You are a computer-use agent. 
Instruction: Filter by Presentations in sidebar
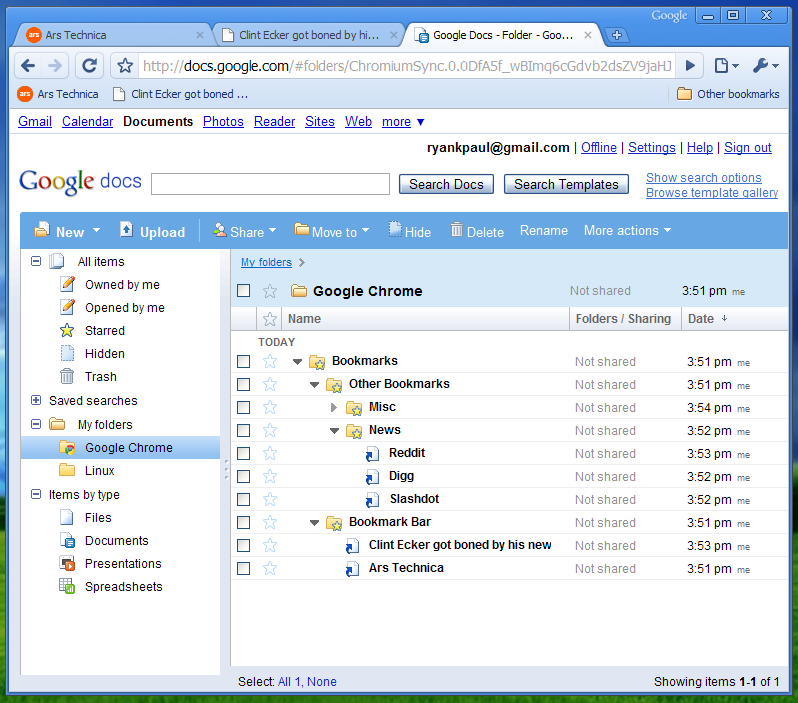click(x=123, y=564)
